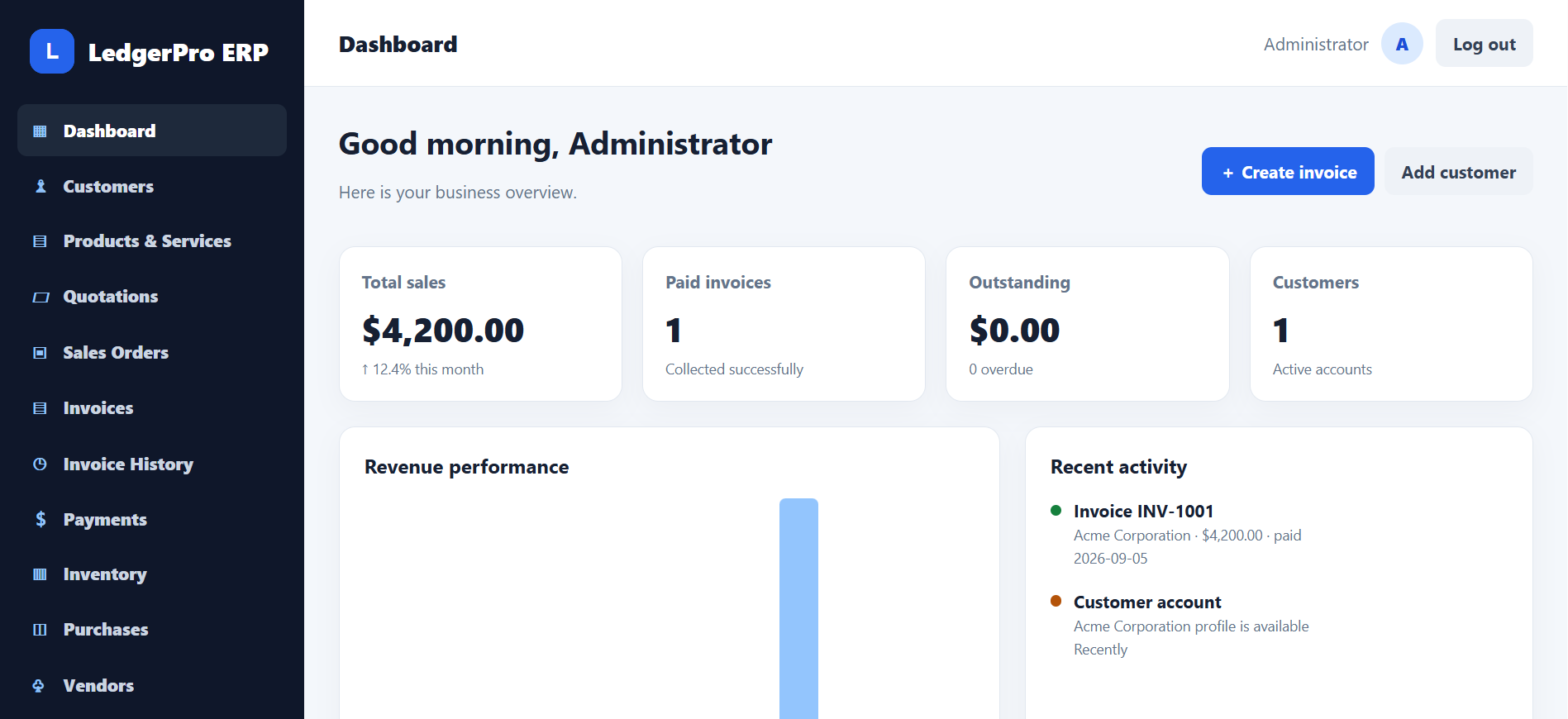Click the Add customer button
The height and width of the screenshot is (719, 1568).
pos(1459,171)
